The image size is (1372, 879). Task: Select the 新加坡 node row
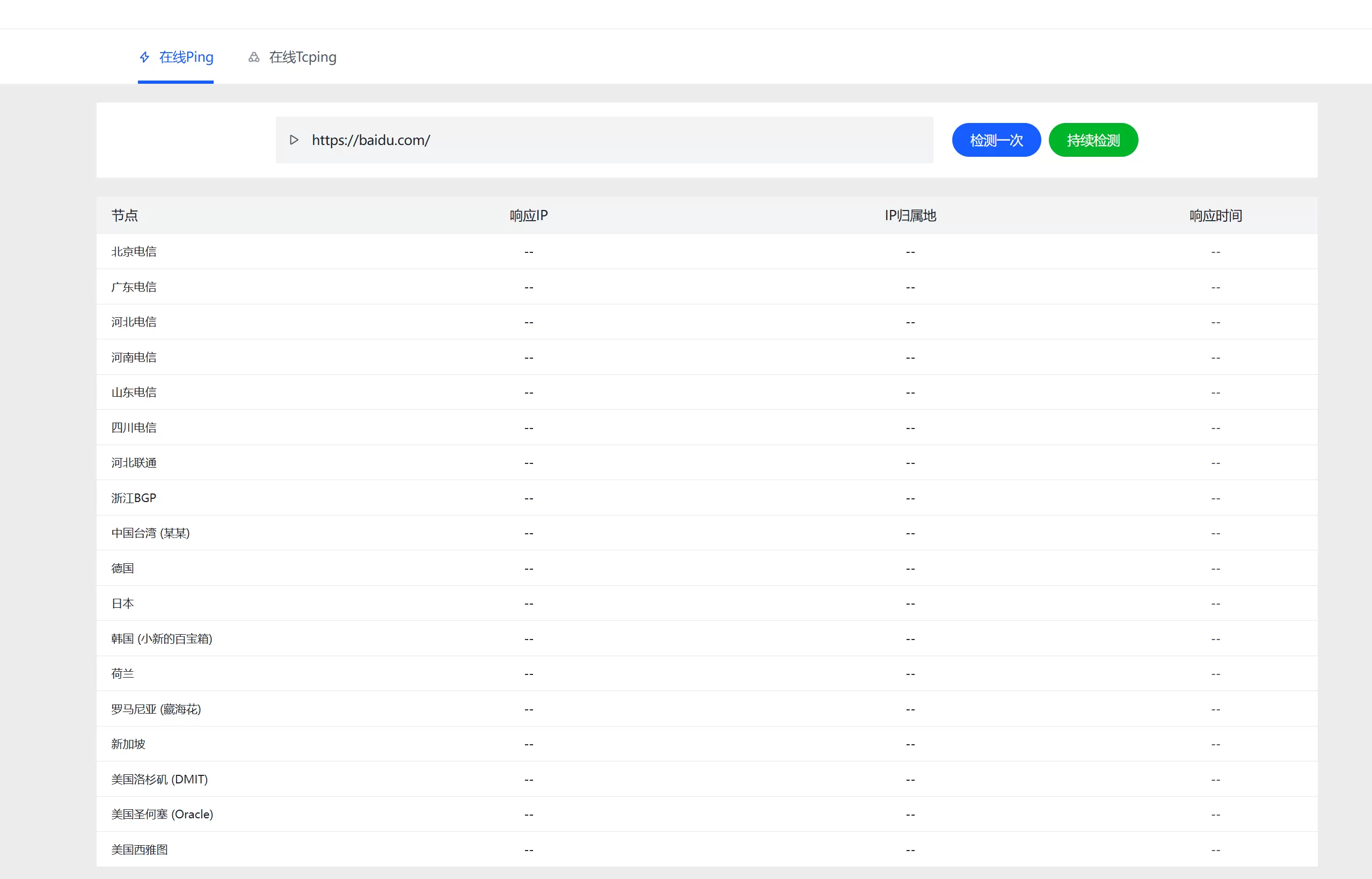tap(128, 744)
